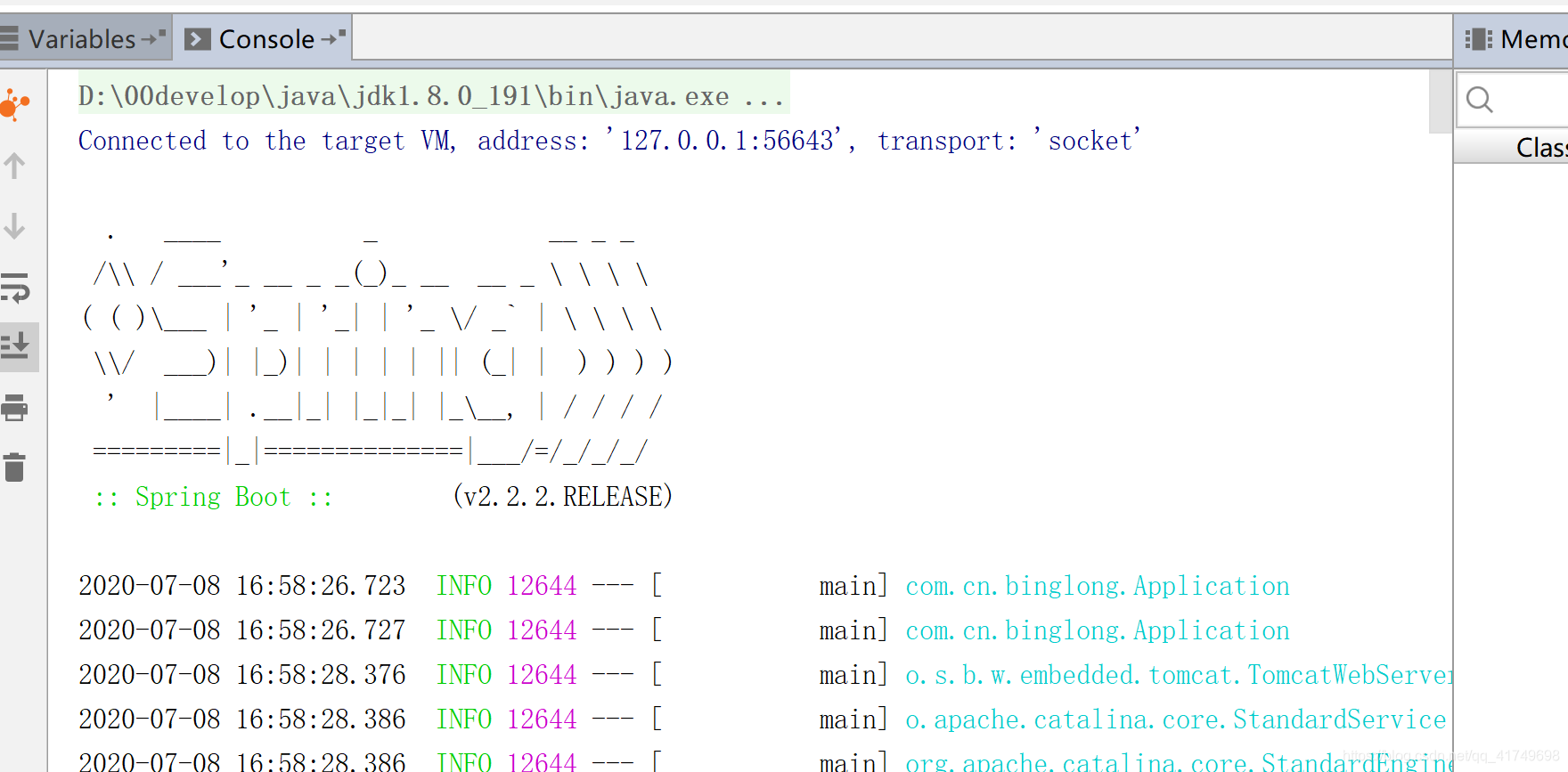The image size is (1568, 772).
Task: Click the 'Connected to the target VM' line
Action: pyautogui.click(x=608, y=141)
